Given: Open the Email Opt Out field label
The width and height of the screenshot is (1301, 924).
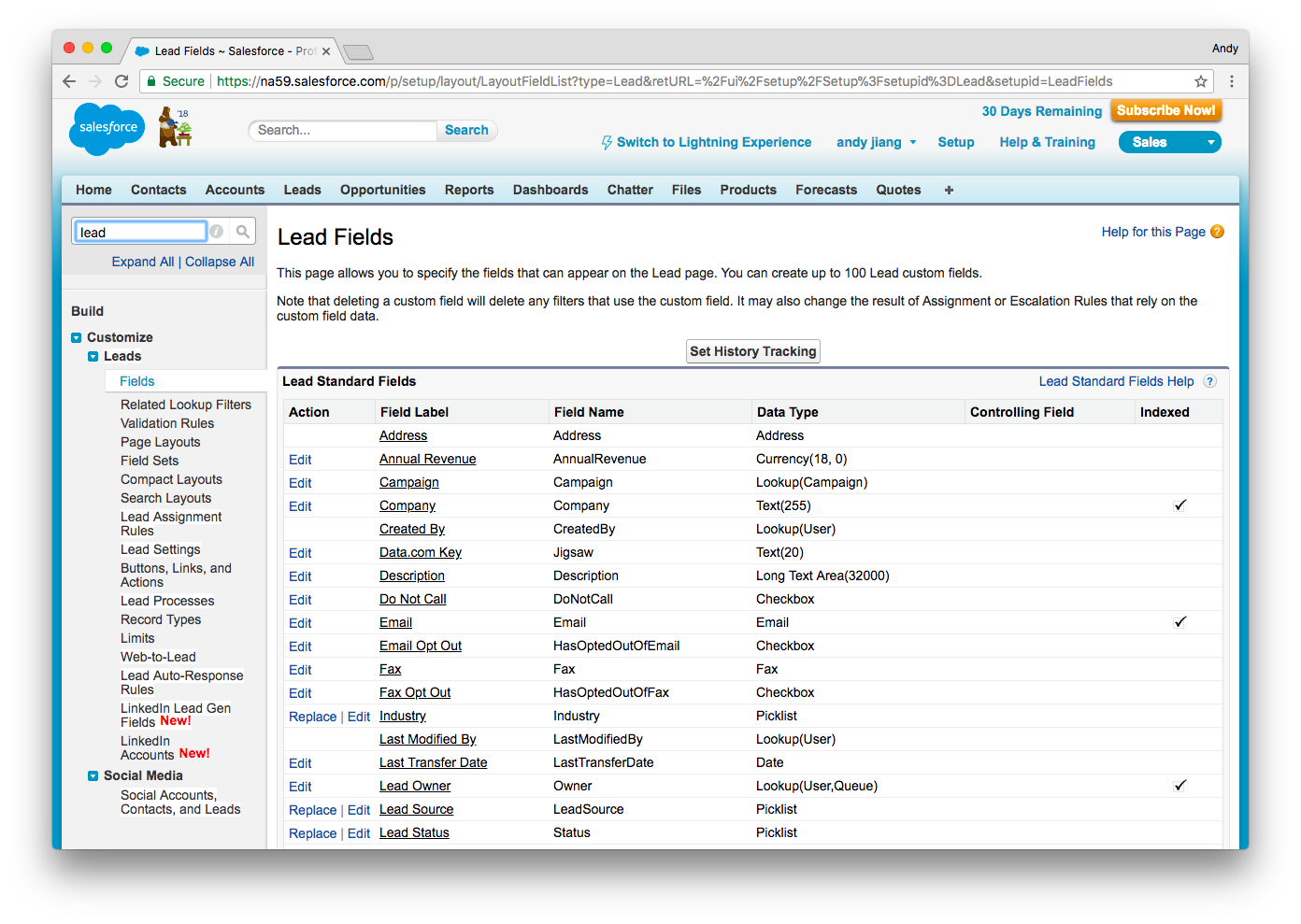Looking at the screenshot, I should tap(421, 646).
